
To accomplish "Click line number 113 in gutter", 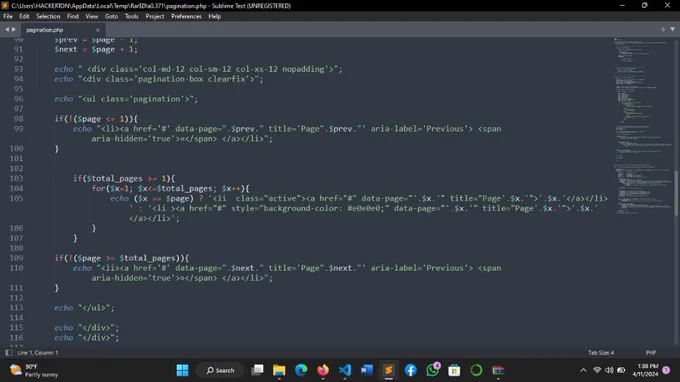I will pyautogui.click(x=16, y=308).
